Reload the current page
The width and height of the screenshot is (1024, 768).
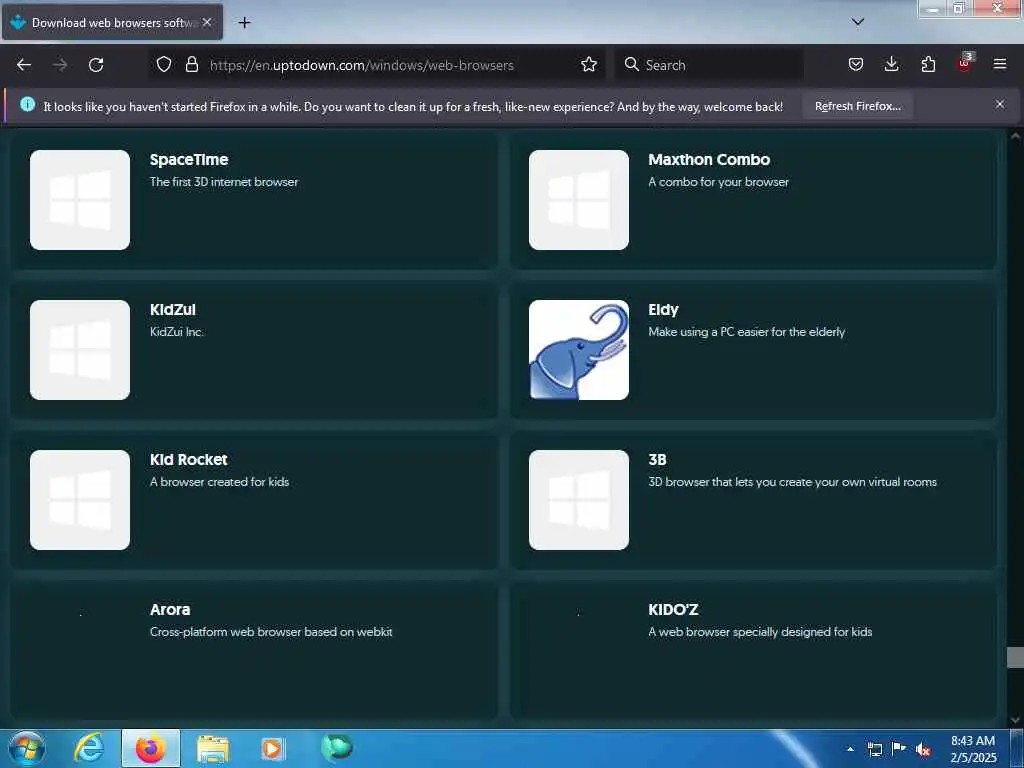coord(96,65)
